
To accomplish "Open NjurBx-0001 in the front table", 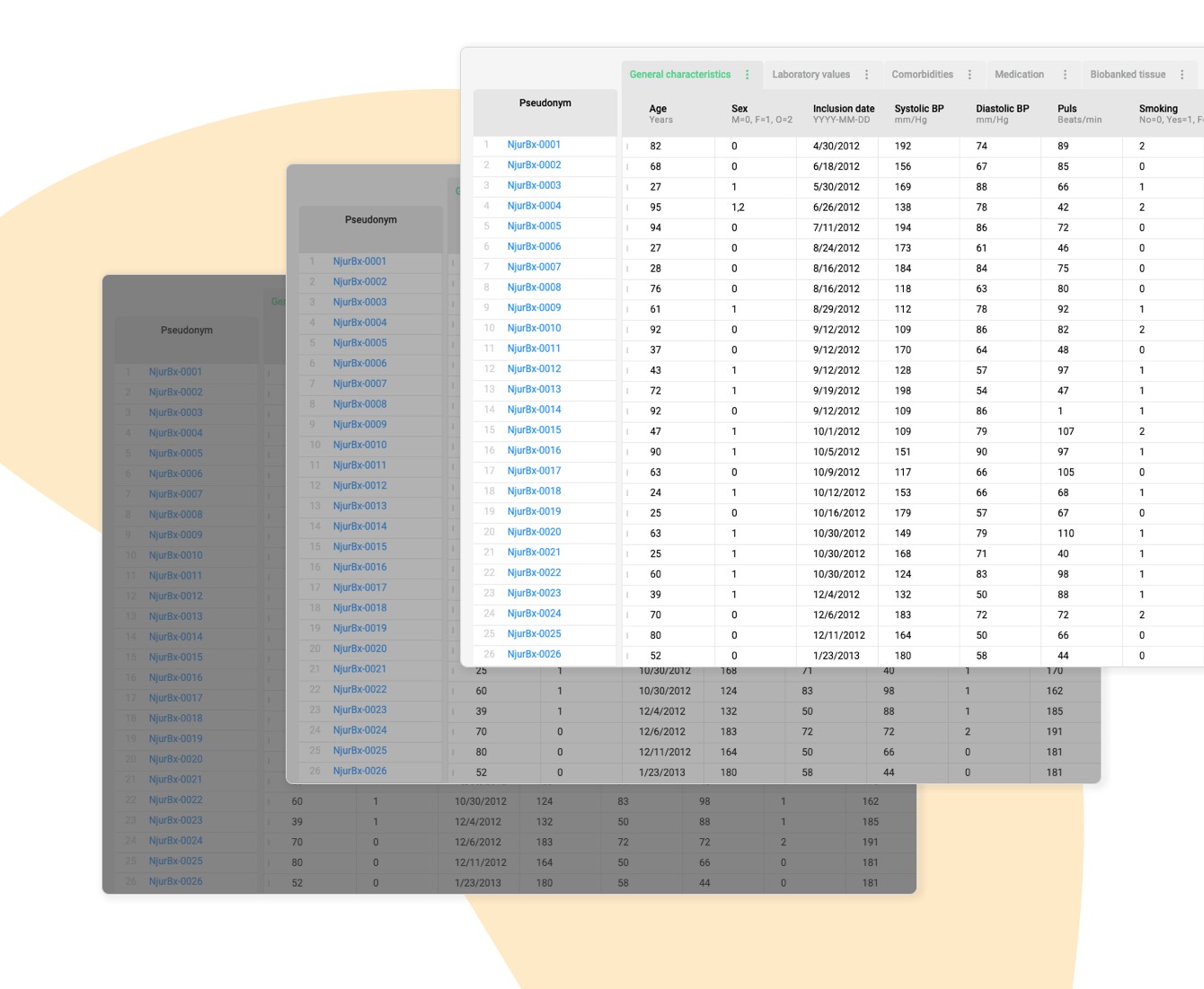I will [x=534, y=145].
